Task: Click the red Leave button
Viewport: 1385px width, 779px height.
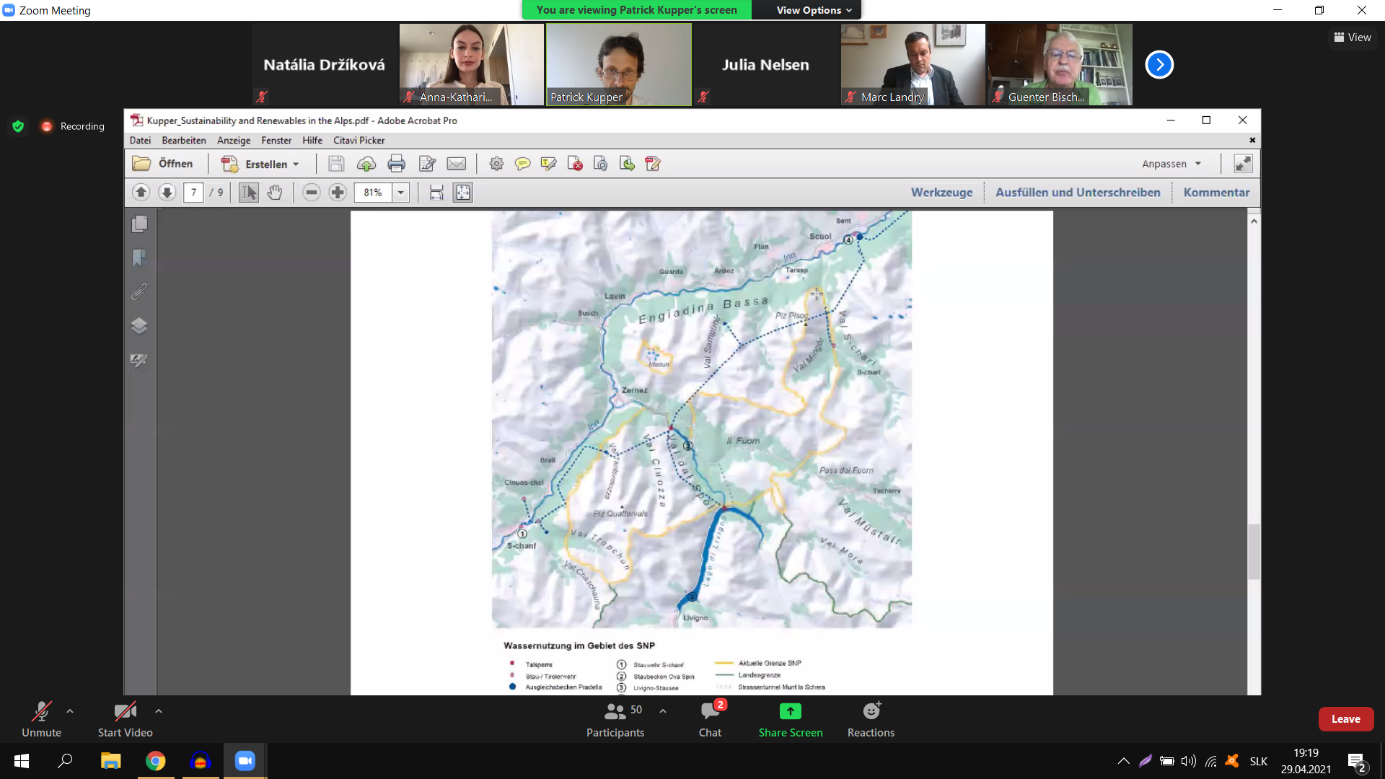Action: point(1345,719)
